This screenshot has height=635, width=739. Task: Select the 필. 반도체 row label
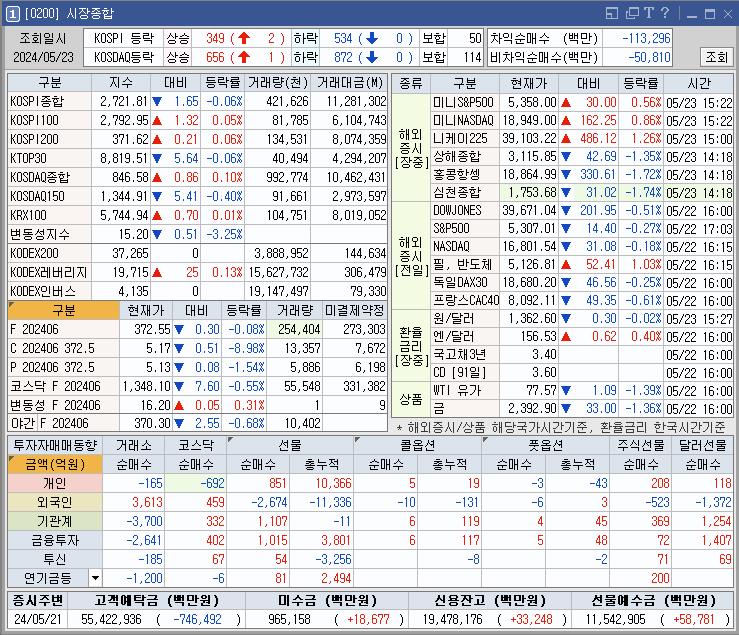click(x=465, y=264)
